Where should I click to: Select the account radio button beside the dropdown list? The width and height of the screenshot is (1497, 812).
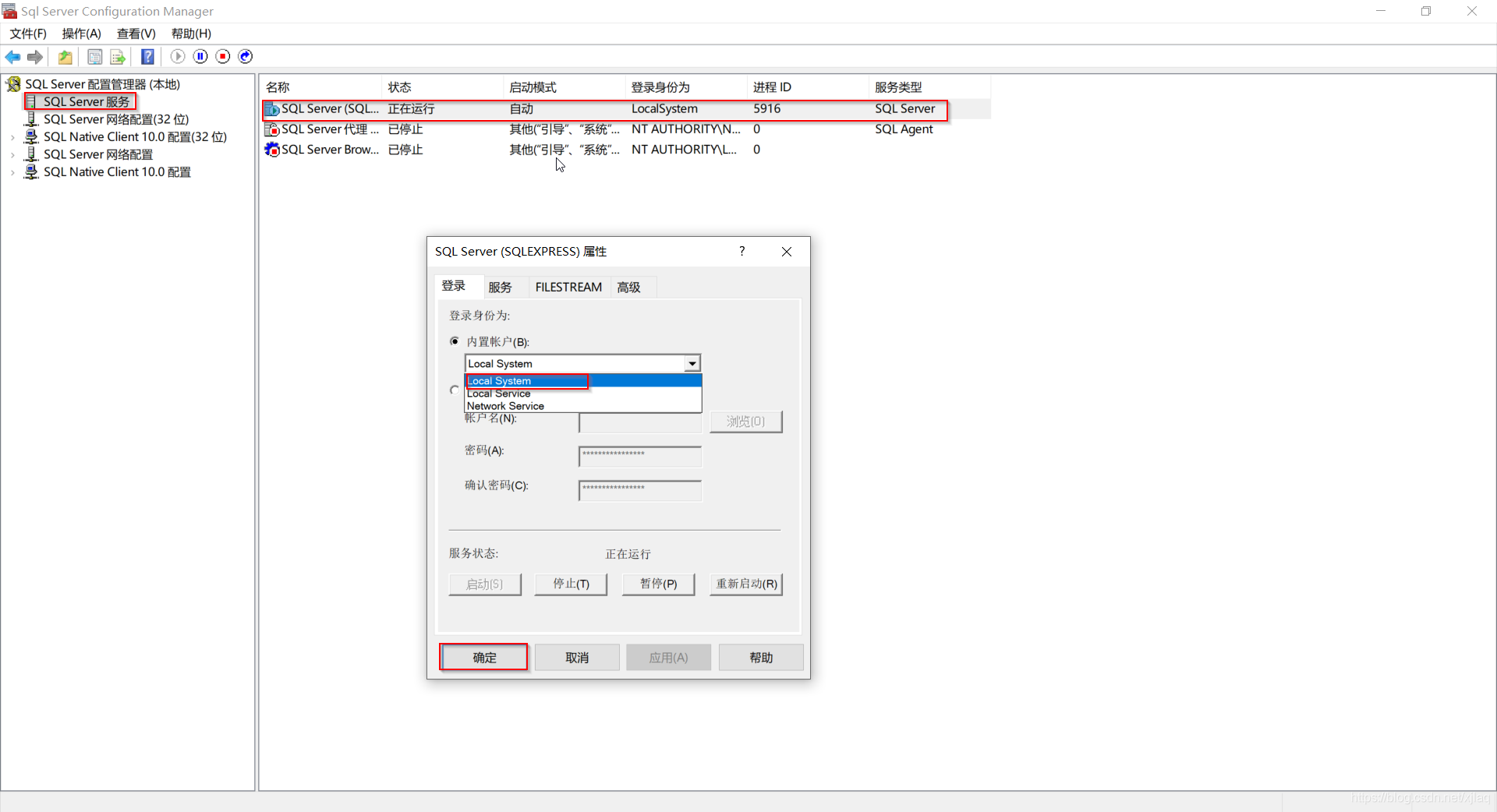(455, 390)
